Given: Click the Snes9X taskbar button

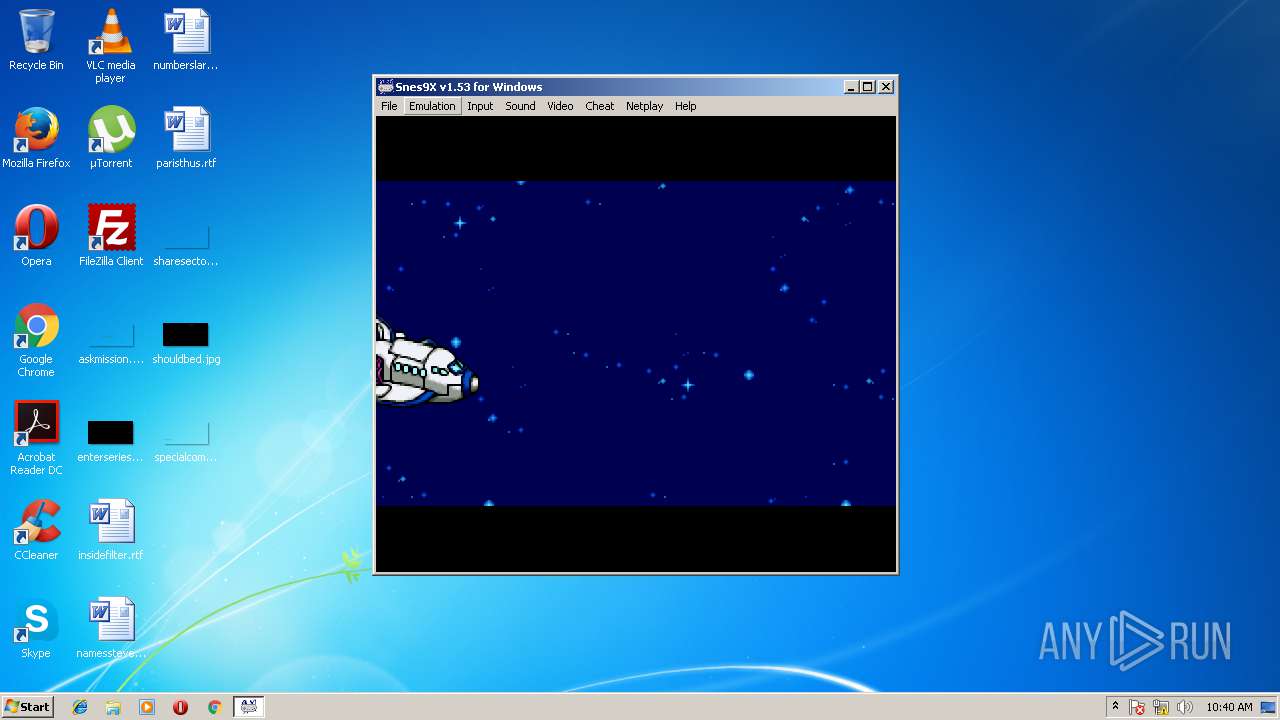Looking at the screenshot, I should 249,707.
